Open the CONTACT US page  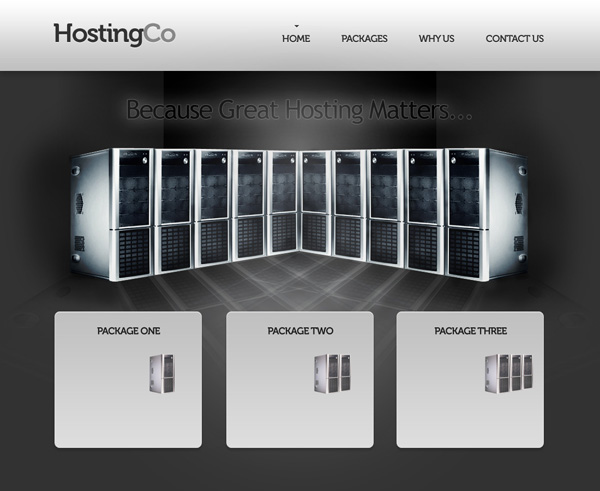tap(515, 39)
